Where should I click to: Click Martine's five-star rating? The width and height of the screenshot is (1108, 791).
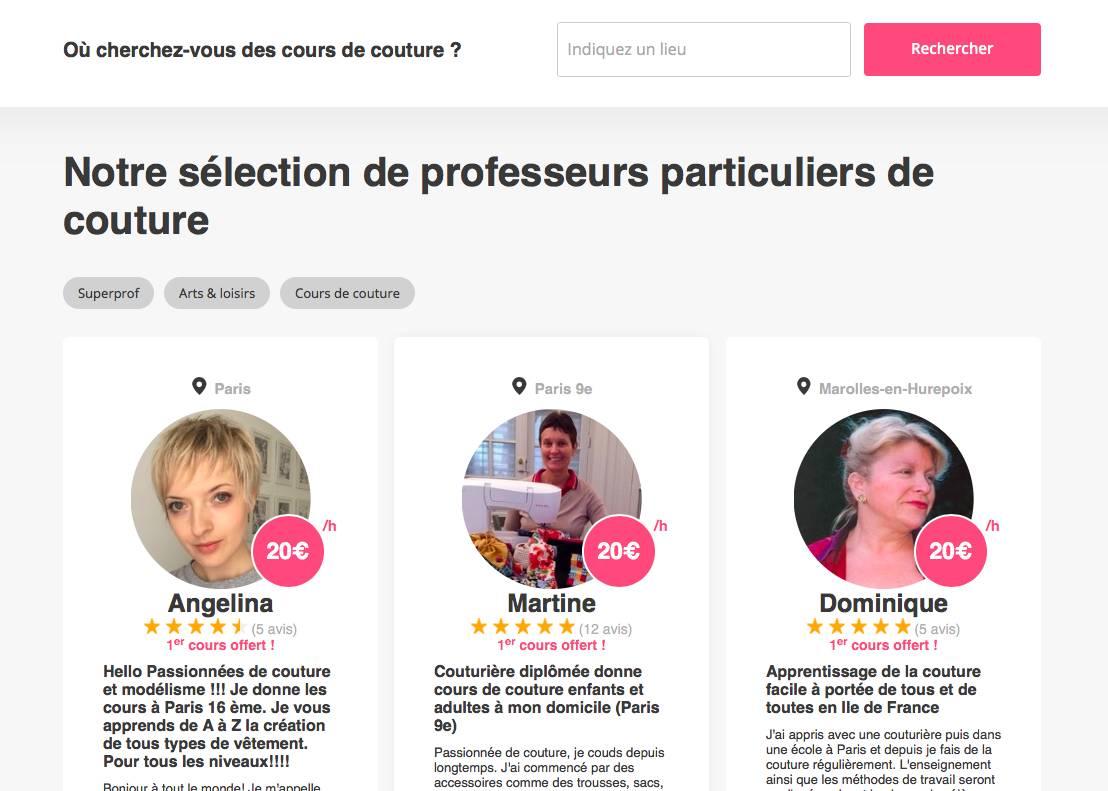pos(523,627)
